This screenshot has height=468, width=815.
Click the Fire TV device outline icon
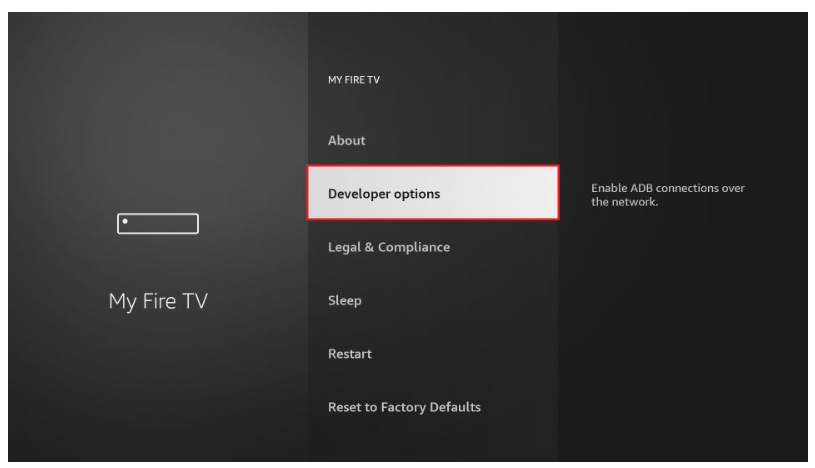[157, 224]
